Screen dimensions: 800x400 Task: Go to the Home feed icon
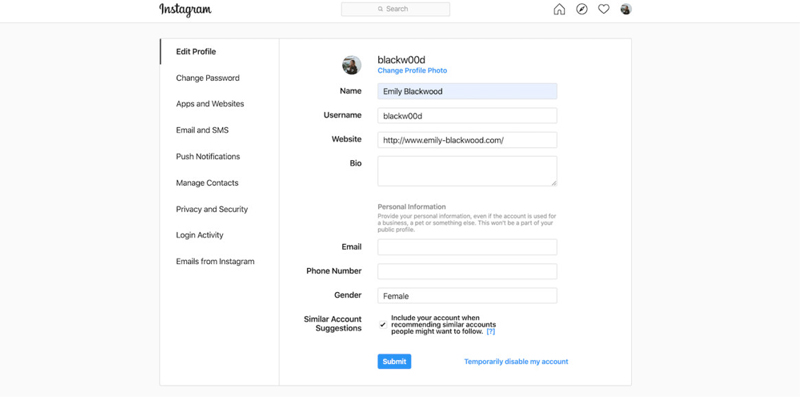coord(559,10)
